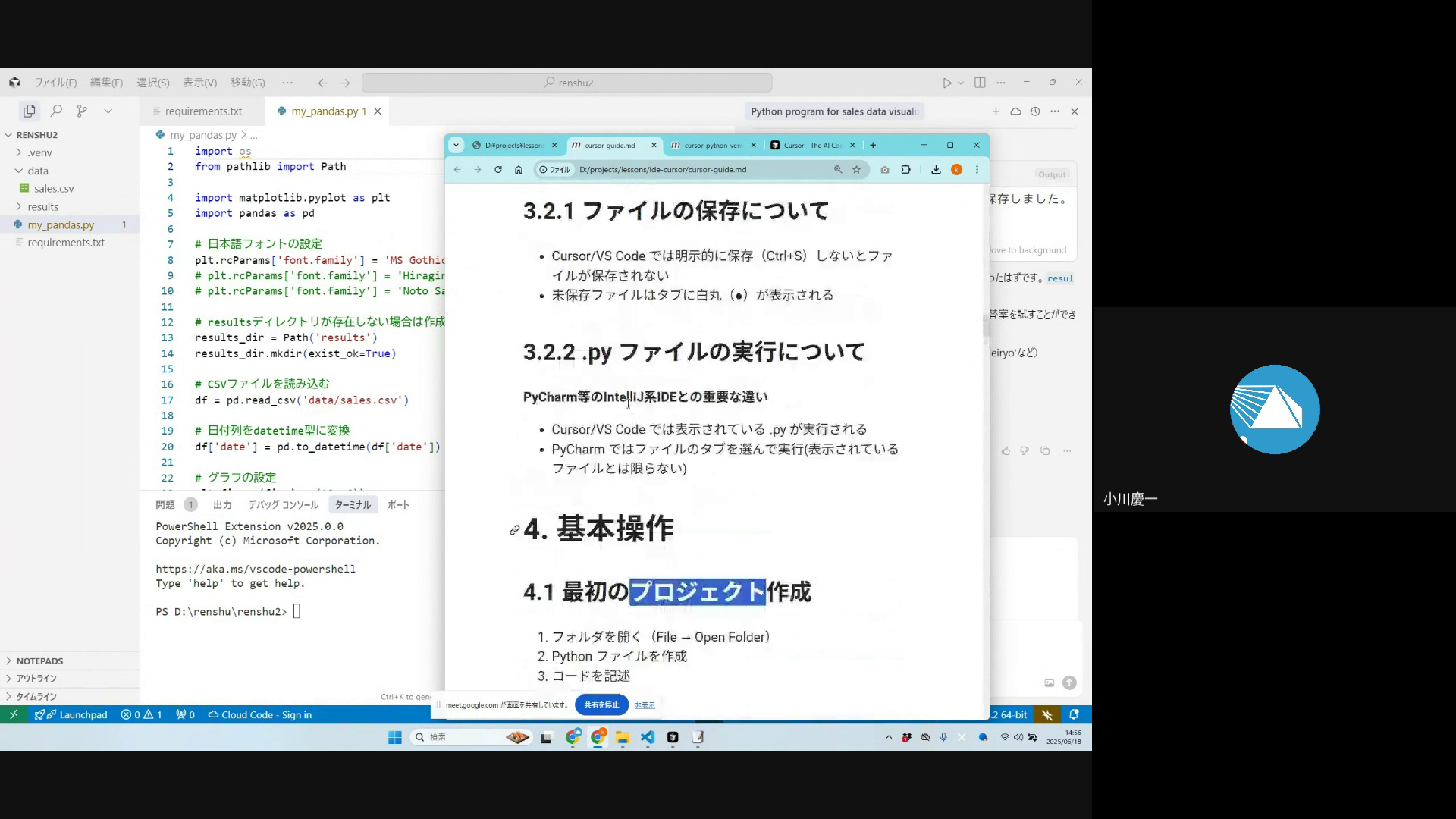The width and height of the screenshot is (1456, 819).
Task: Collapse the data folder
Action: point(37,171)
